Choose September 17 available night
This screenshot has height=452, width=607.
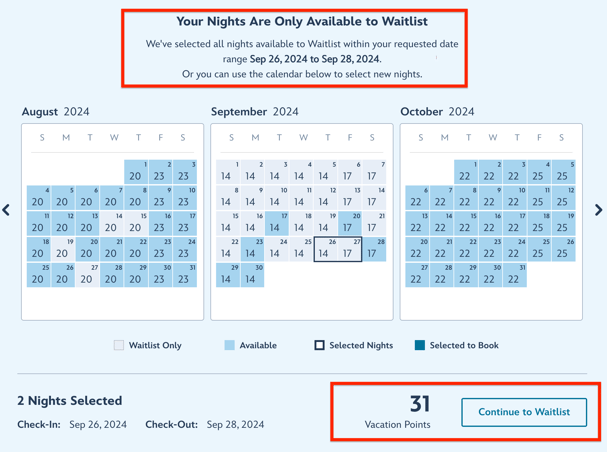tap(275, 223)
